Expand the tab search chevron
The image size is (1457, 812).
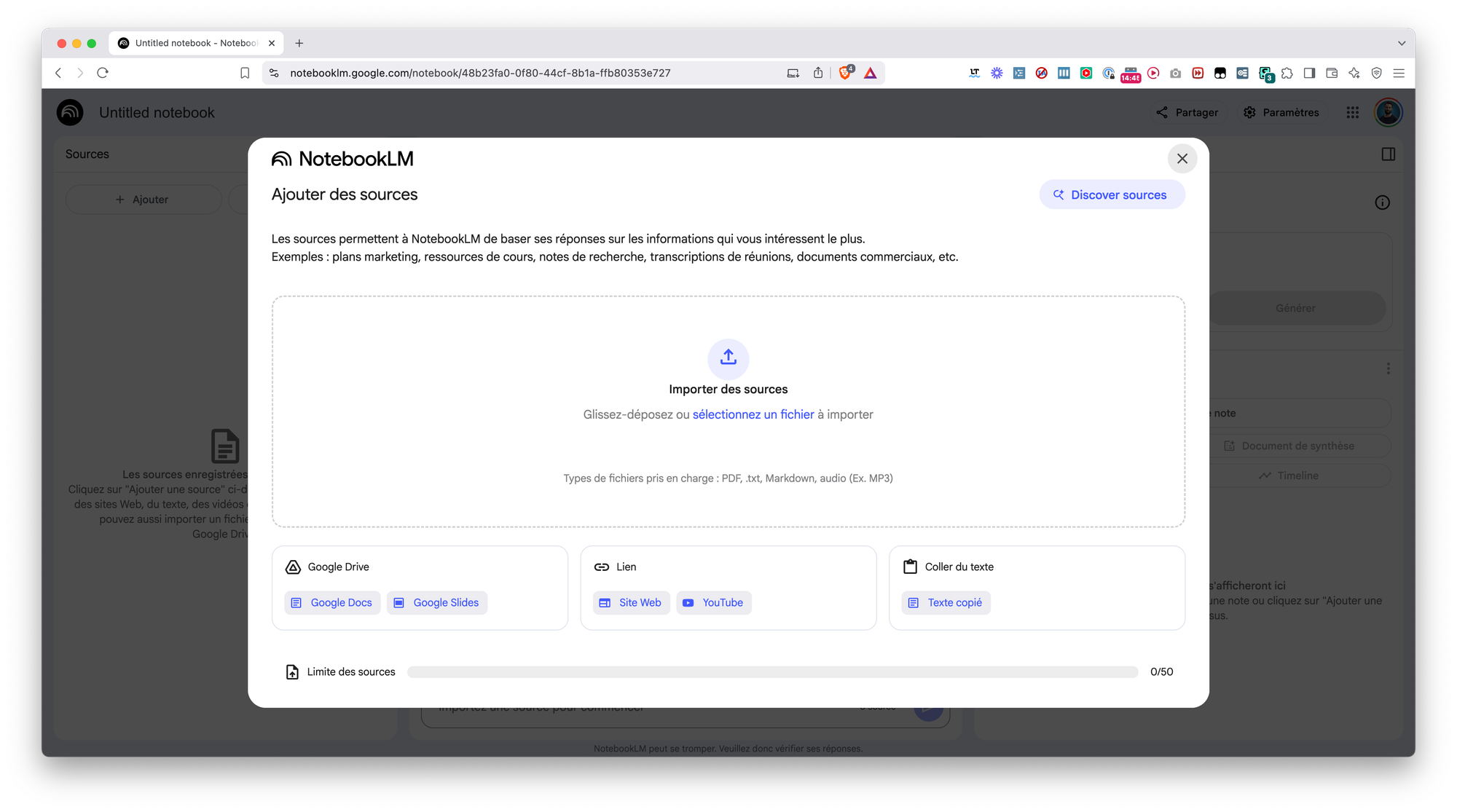point(1401,43)
